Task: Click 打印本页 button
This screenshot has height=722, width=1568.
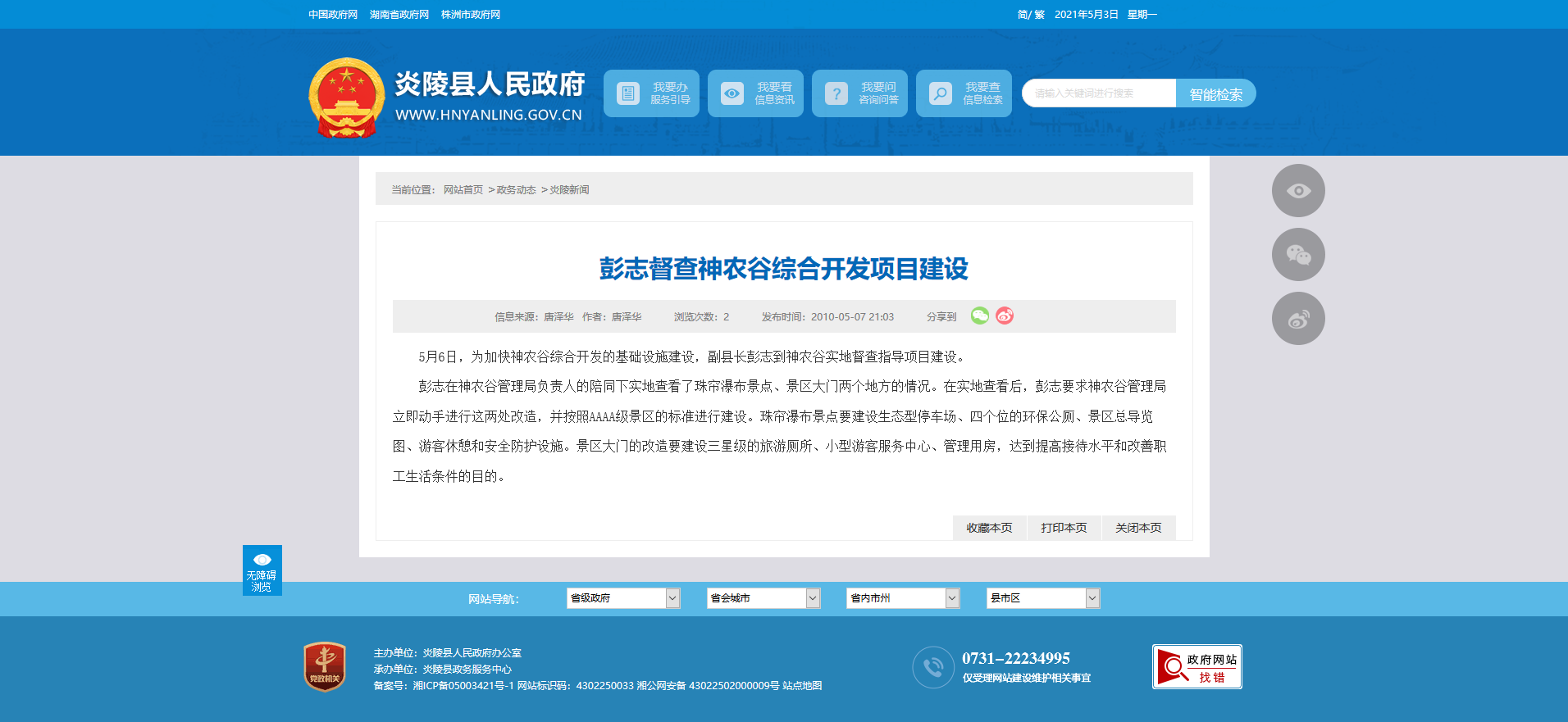Action: click(1064, 528)
